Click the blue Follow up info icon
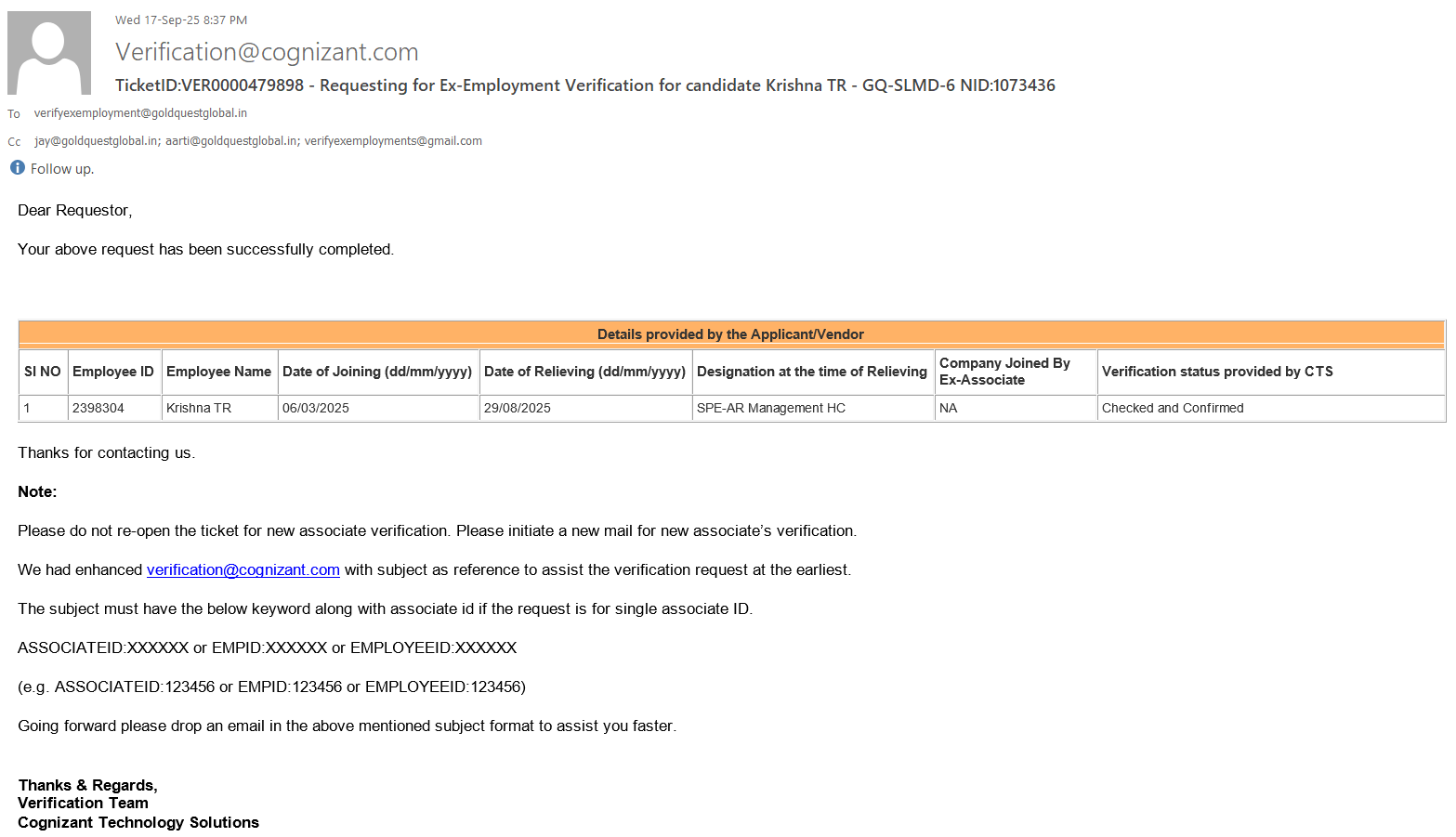The image size is (1456, 837). [x=18, y=167]
